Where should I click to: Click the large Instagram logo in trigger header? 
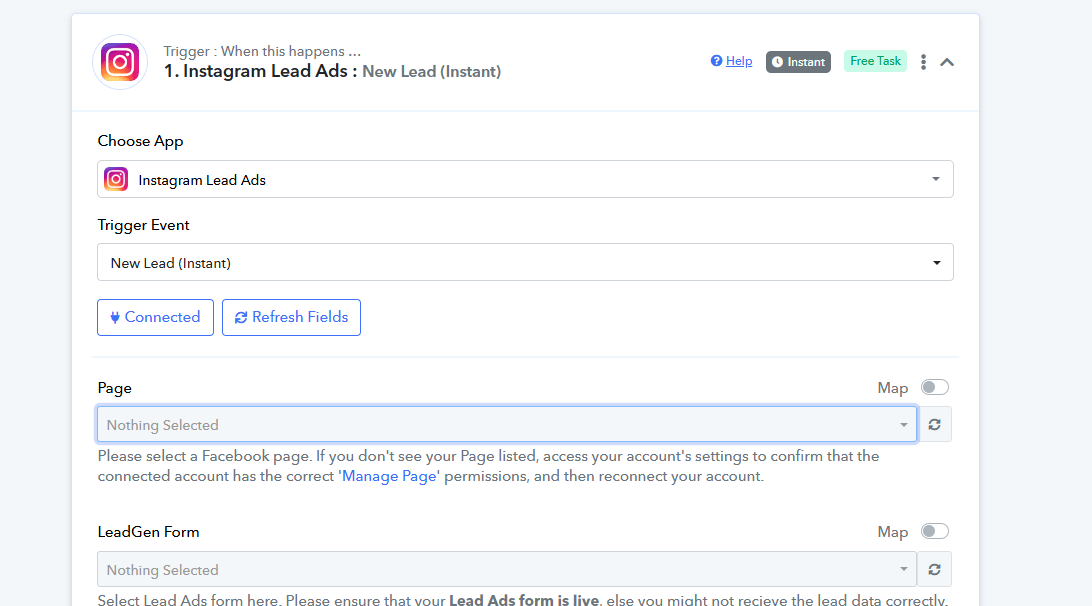[120, 62]
